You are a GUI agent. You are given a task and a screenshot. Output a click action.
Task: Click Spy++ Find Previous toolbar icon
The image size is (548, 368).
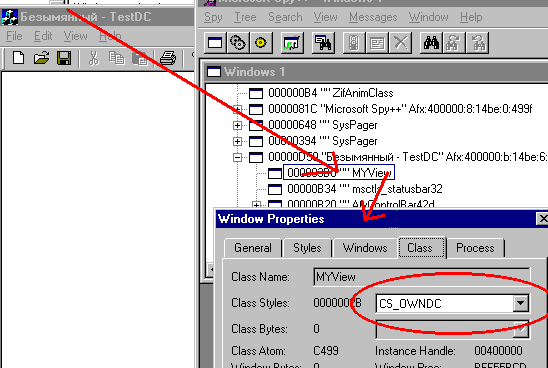[477, 43]
